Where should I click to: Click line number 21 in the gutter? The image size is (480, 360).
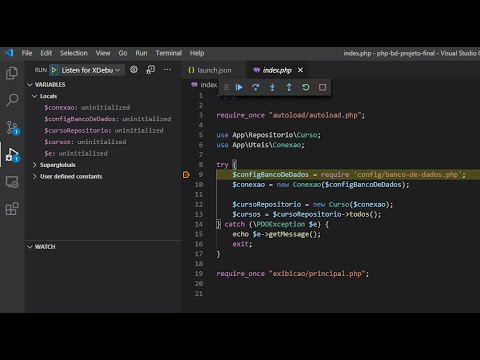click(199, 294)
